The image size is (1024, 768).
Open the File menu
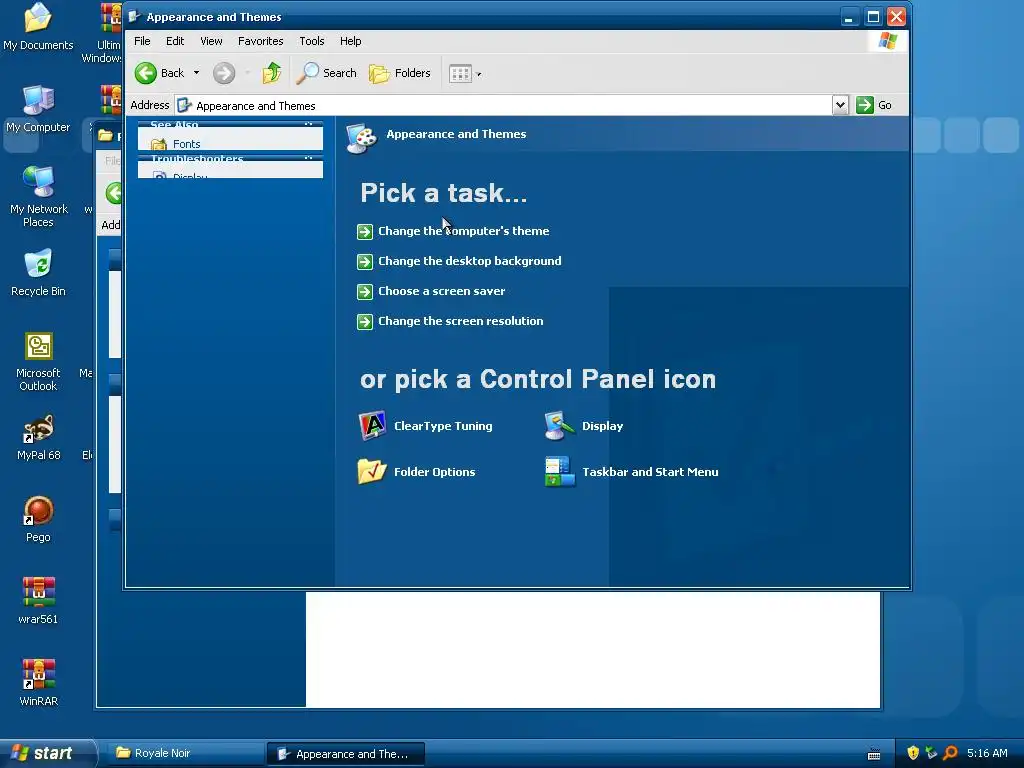(x=142, y=41)
